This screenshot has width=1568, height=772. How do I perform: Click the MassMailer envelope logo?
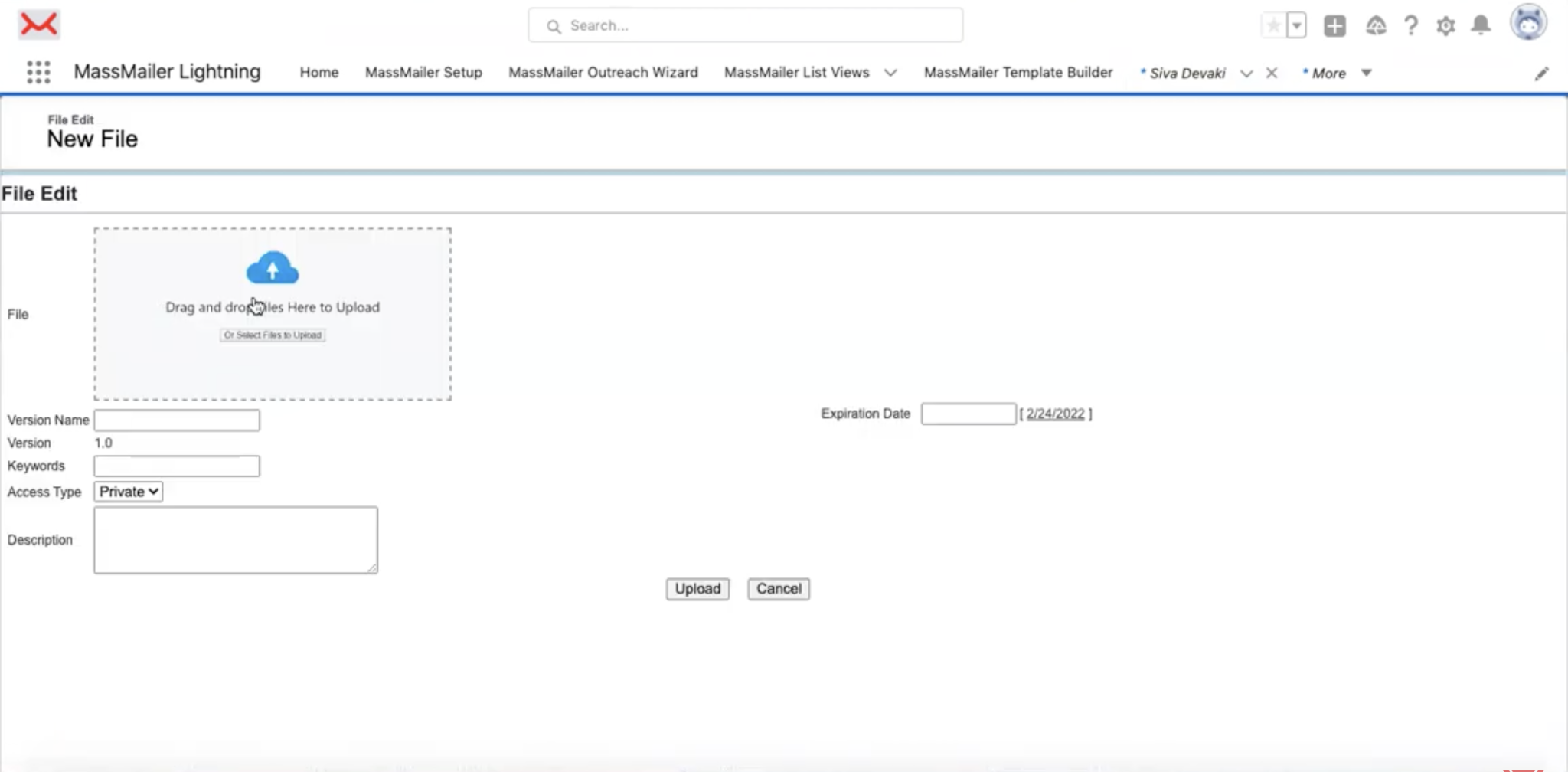pos(40,24)
